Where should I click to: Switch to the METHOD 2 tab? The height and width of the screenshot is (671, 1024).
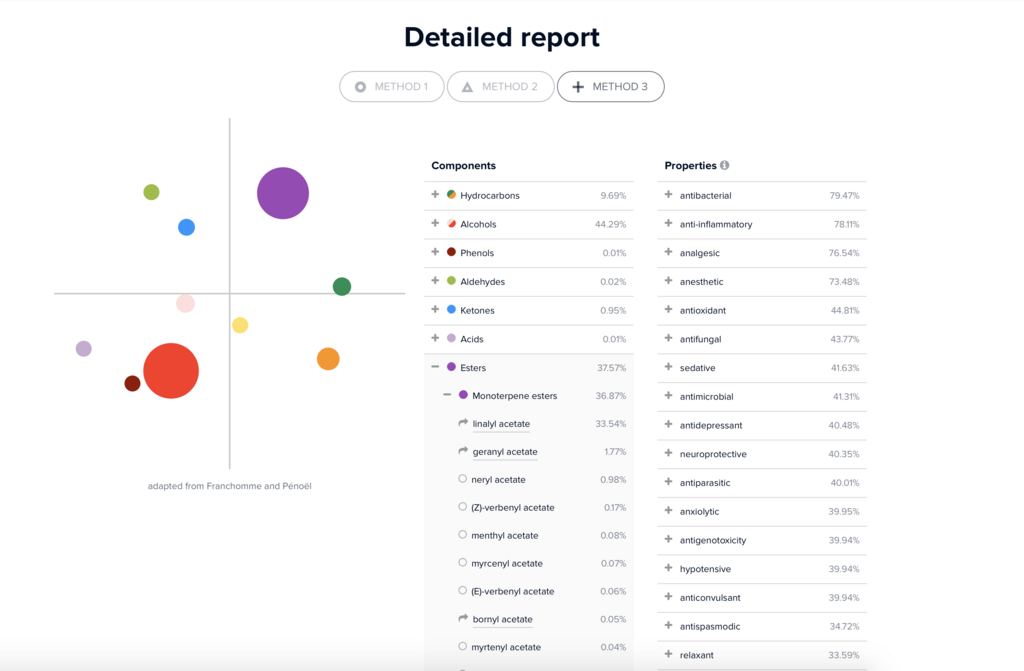click(500, 86)
